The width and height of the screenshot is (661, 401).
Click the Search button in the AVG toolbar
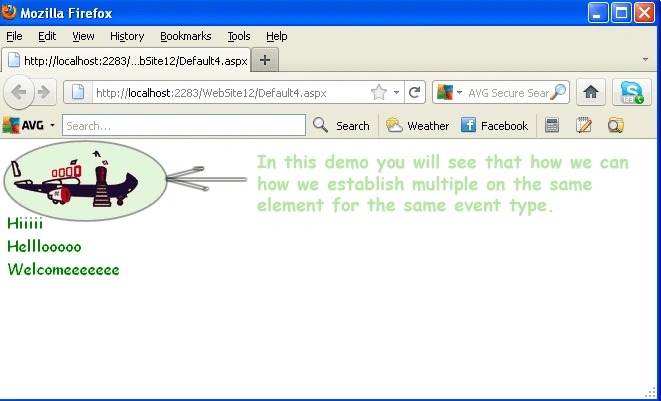341,126
